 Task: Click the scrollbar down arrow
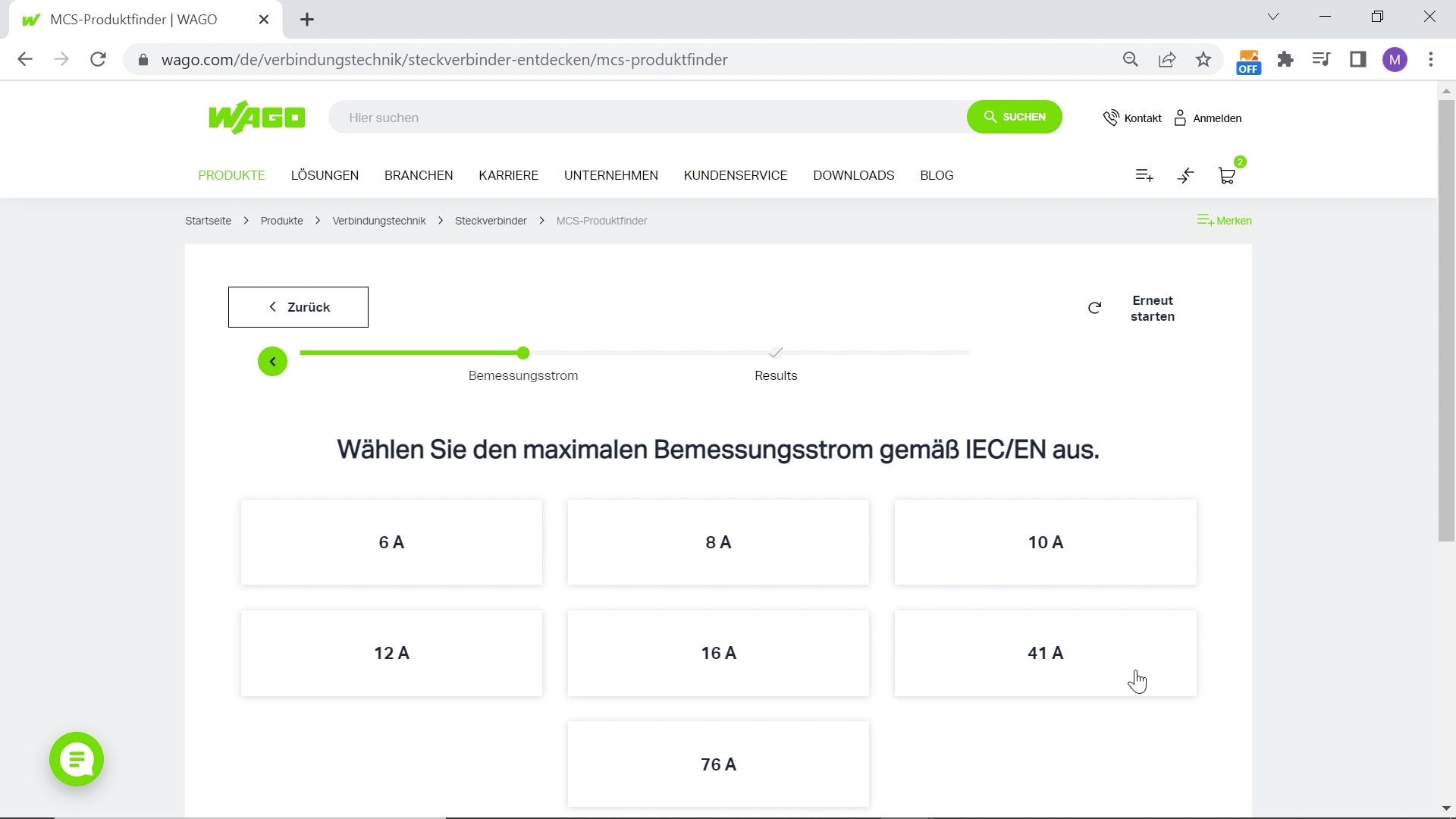[x=1446, y=808]
